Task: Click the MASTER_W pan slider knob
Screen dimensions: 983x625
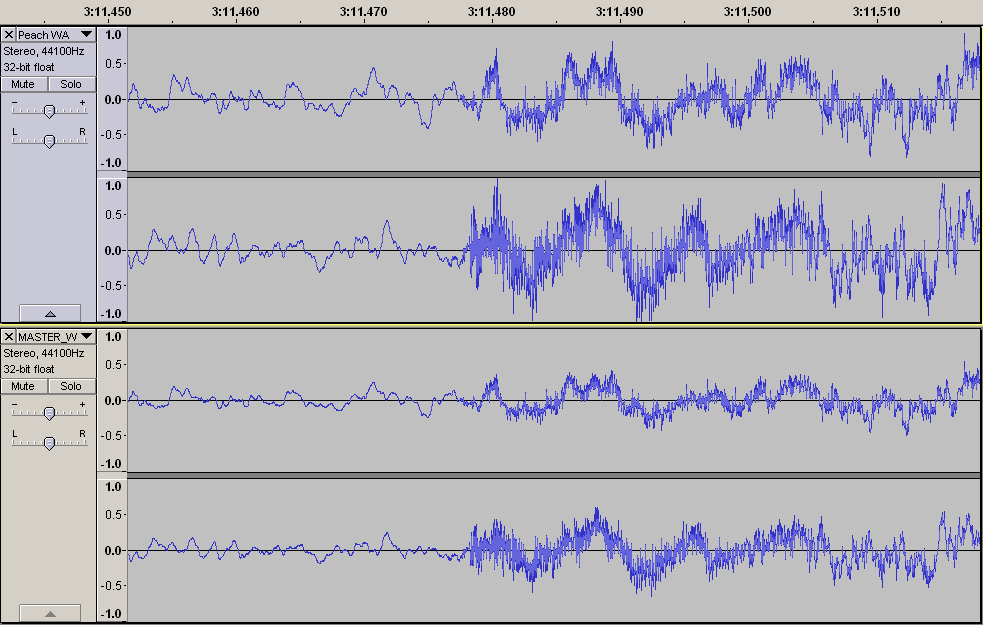Action: (49, 443)
